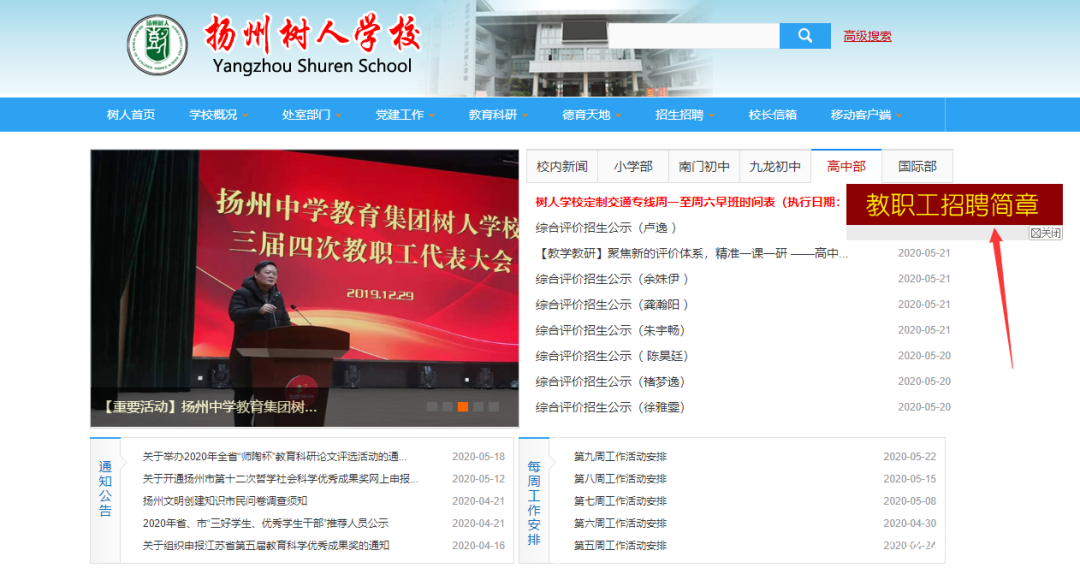The height and width of the screenshot is (568, 1080).
Task: Click the blue magnifier search button
Action: coord(804,36)
